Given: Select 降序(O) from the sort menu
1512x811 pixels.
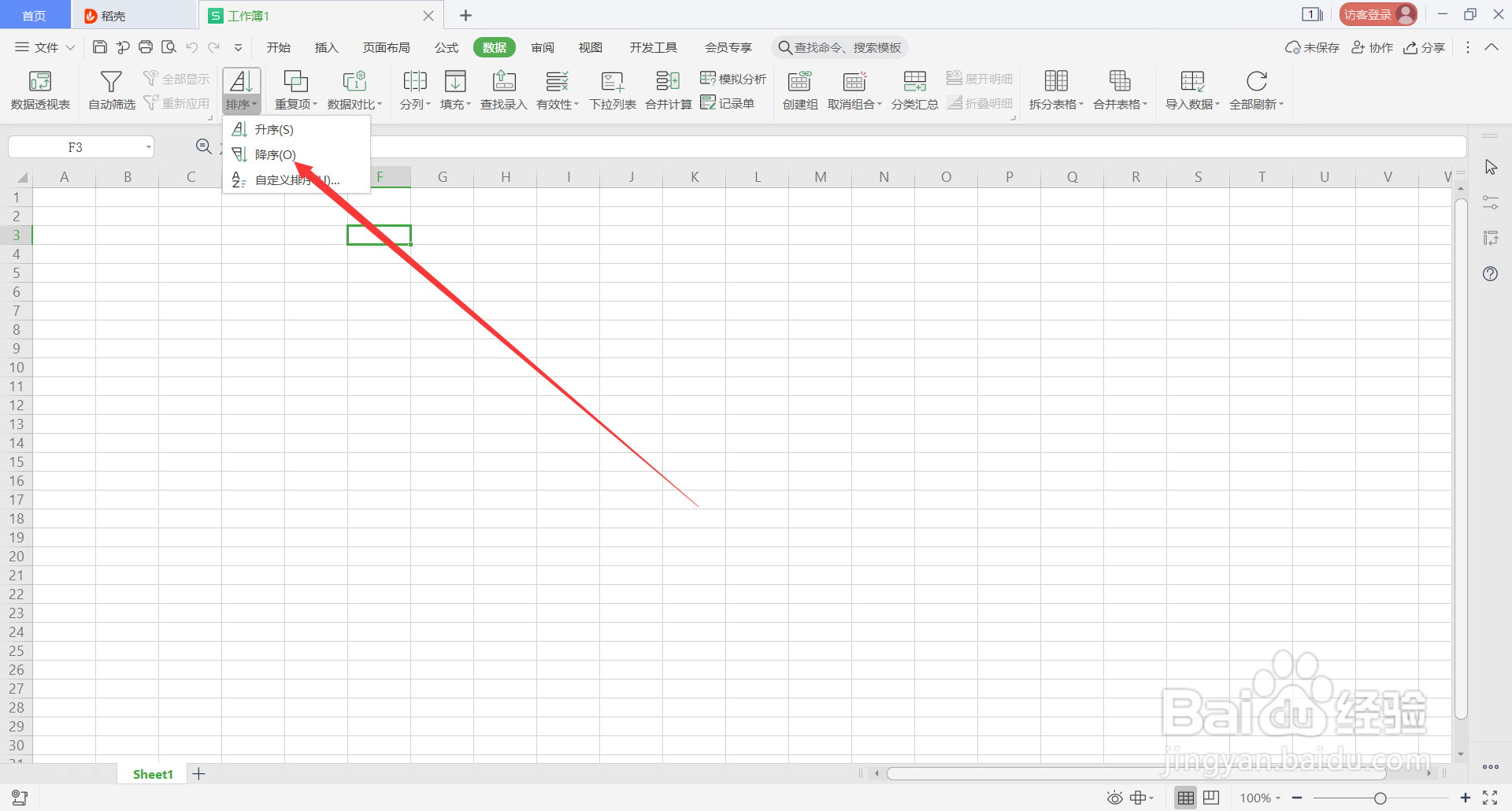Looking at the screenshot, I should pos(296,154).
